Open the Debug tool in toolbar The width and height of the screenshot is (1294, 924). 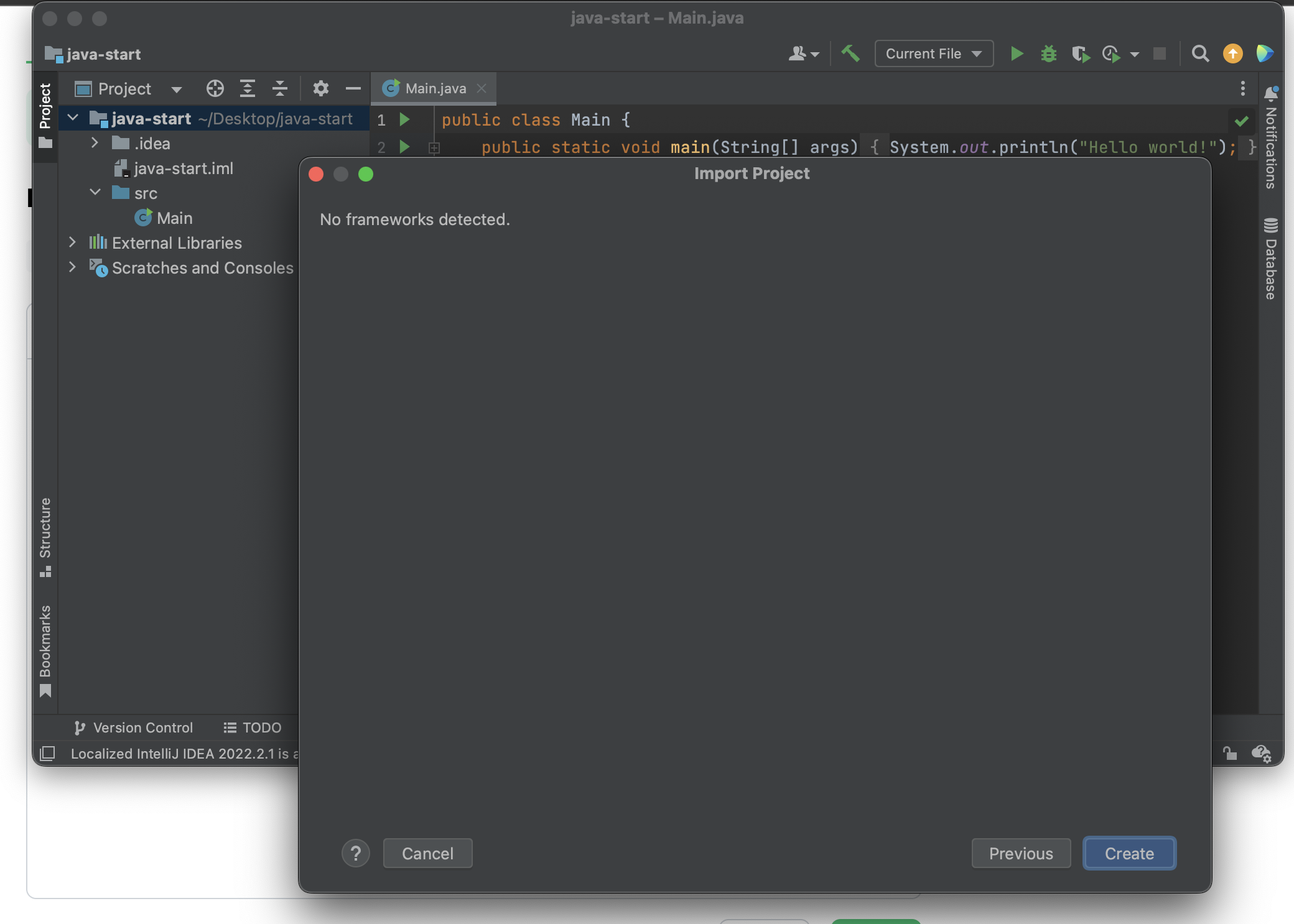[1049, 54]
